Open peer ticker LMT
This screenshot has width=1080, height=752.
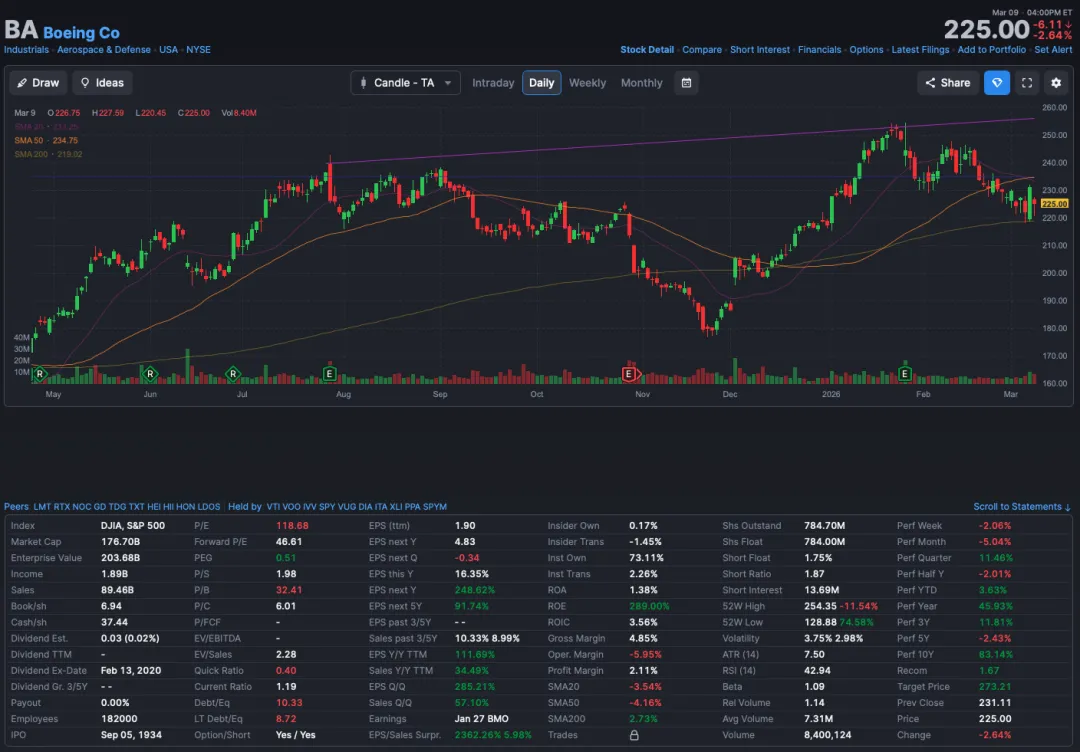42,507
